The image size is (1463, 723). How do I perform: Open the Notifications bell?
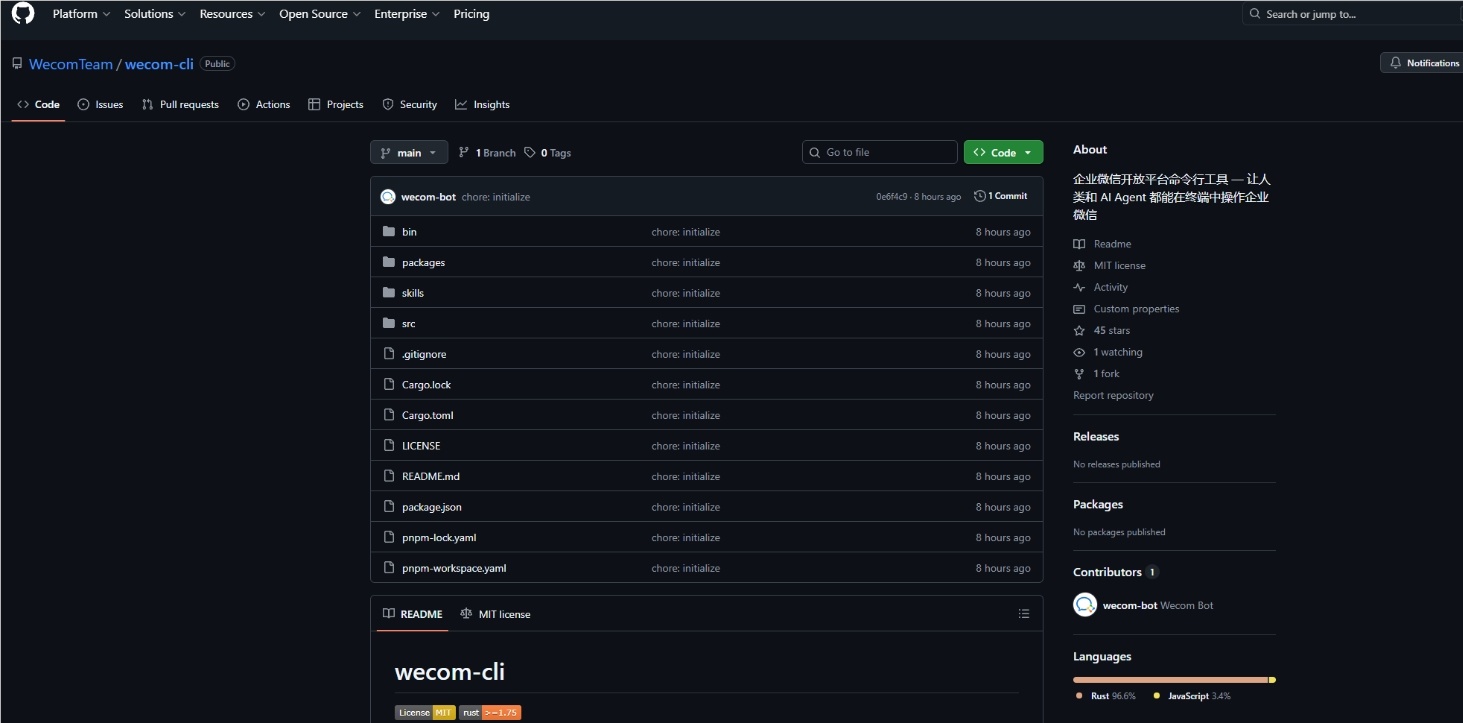click(x=1397, y=61)
